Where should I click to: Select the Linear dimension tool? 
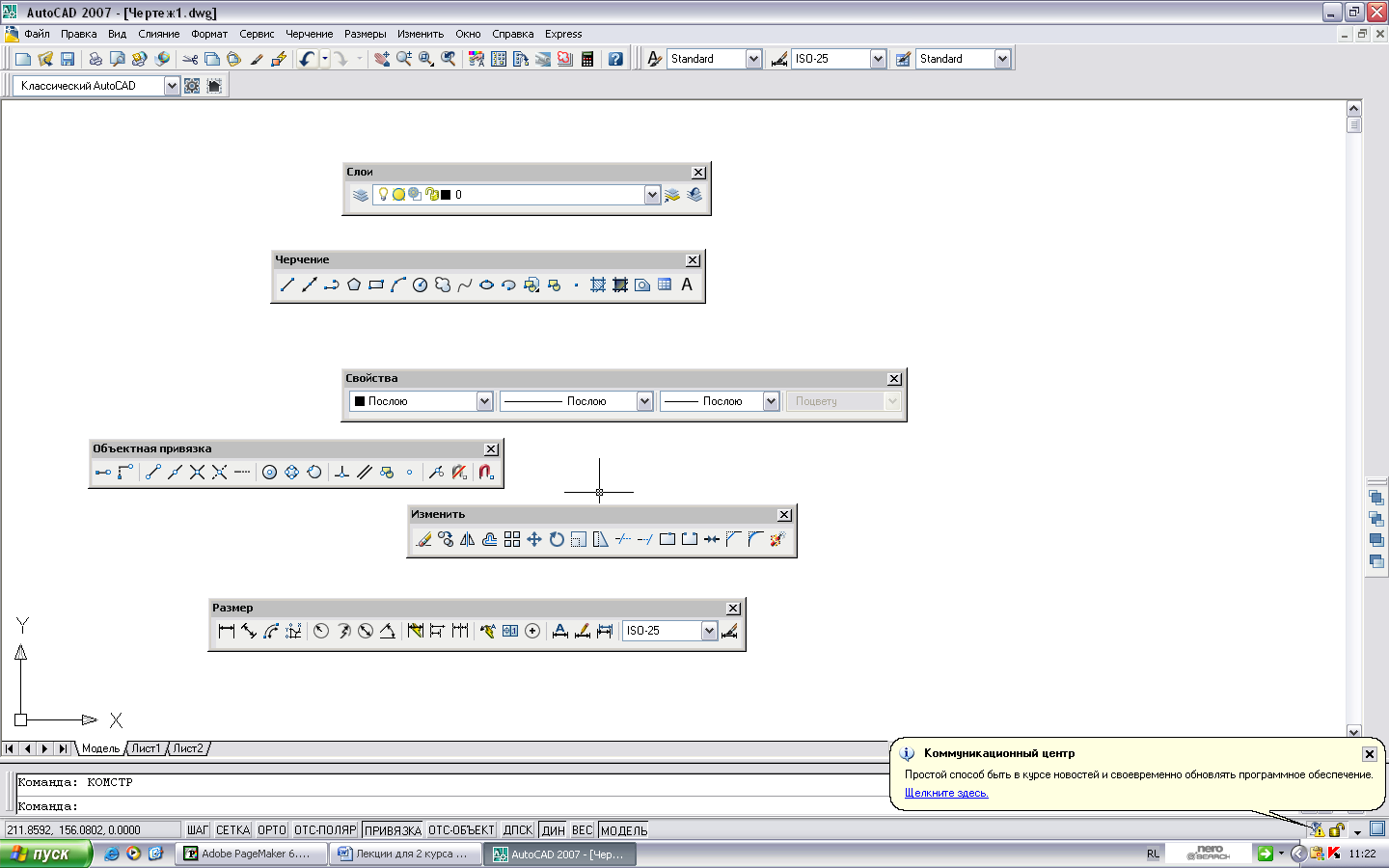[x=226, y=631]
